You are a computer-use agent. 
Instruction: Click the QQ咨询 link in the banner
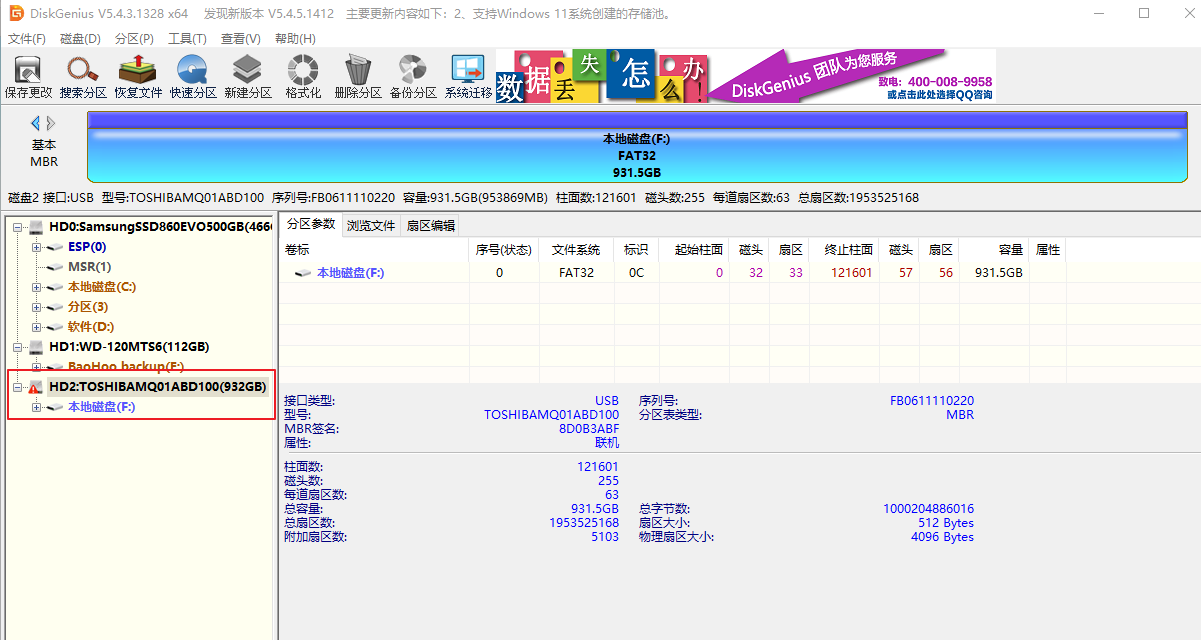[939, 95]
